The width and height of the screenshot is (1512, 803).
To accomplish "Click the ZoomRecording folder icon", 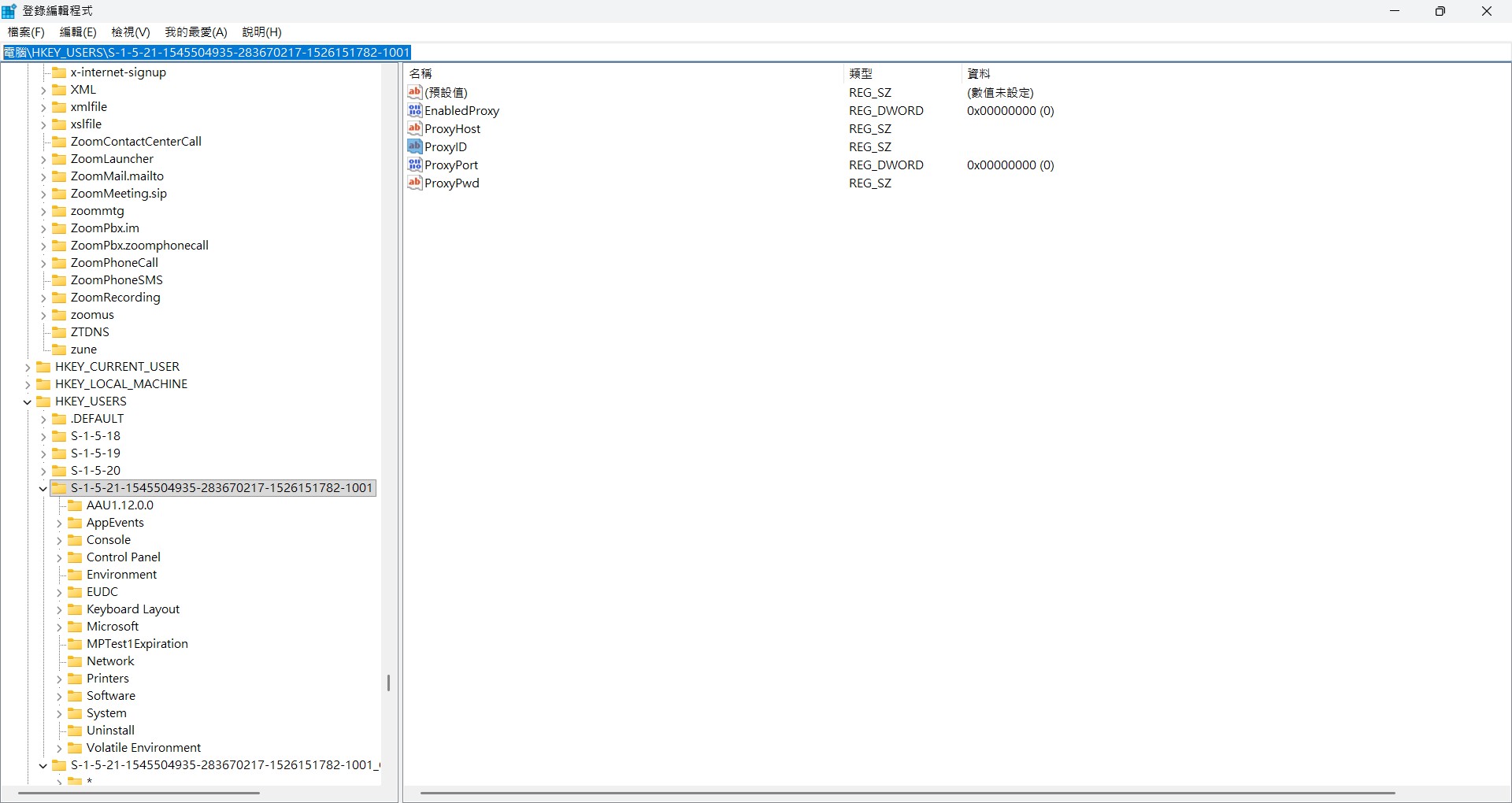I will click(x=59, y=297).
